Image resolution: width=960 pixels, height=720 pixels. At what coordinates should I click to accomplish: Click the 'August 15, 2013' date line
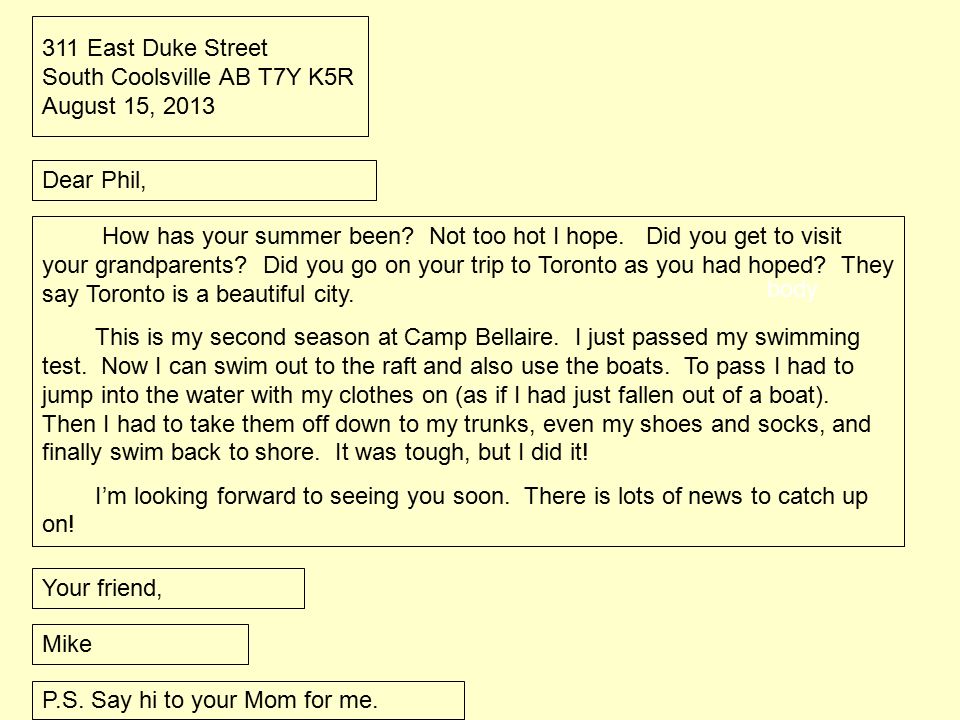pyautogui.click(x=128, y=106)
